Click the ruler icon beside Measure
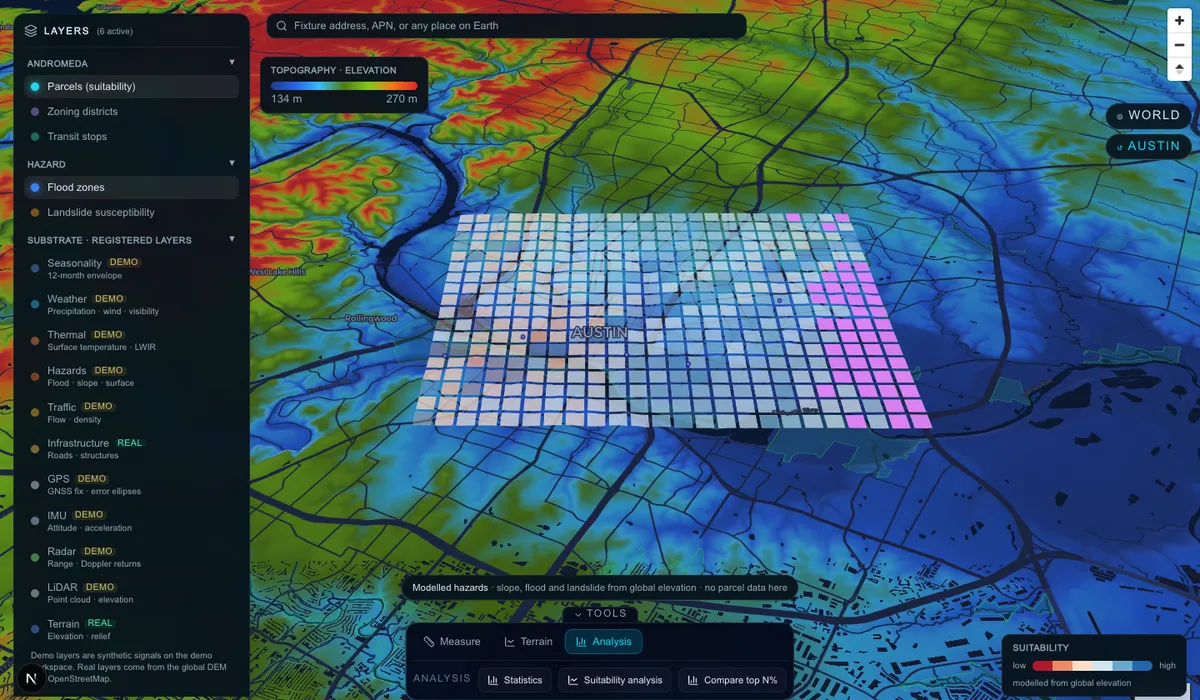This screenshot has width=1200, height=700. coord(429,641)
